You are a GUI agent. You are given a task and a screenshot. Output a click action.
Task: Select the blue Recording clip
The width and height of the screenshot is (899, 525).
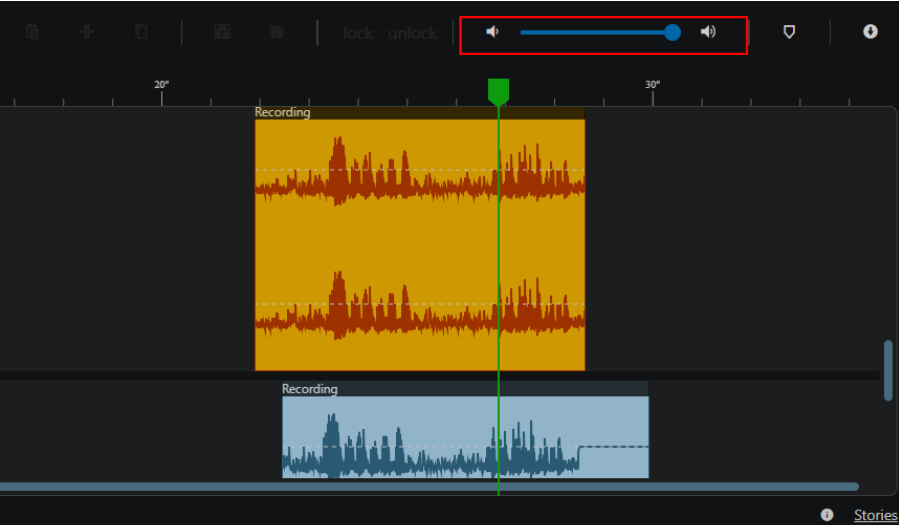465,429
